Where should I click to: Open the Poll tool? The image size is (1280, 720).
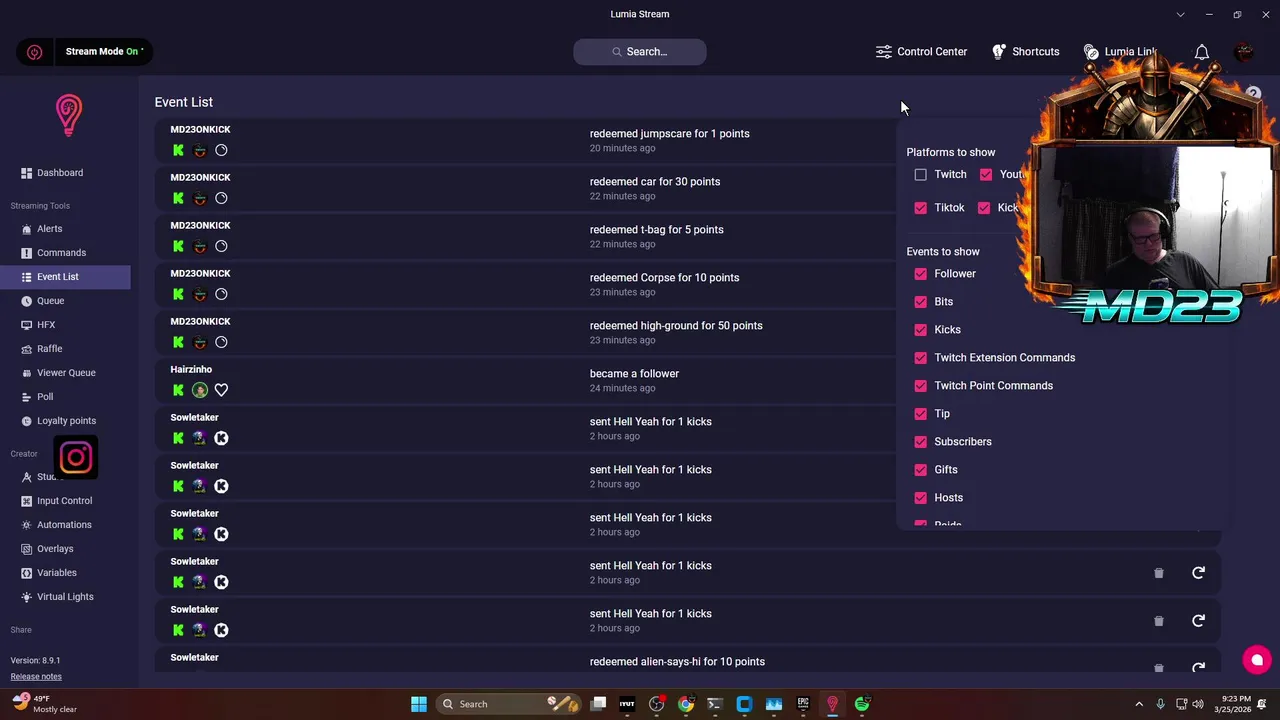[x=65, y=397]
